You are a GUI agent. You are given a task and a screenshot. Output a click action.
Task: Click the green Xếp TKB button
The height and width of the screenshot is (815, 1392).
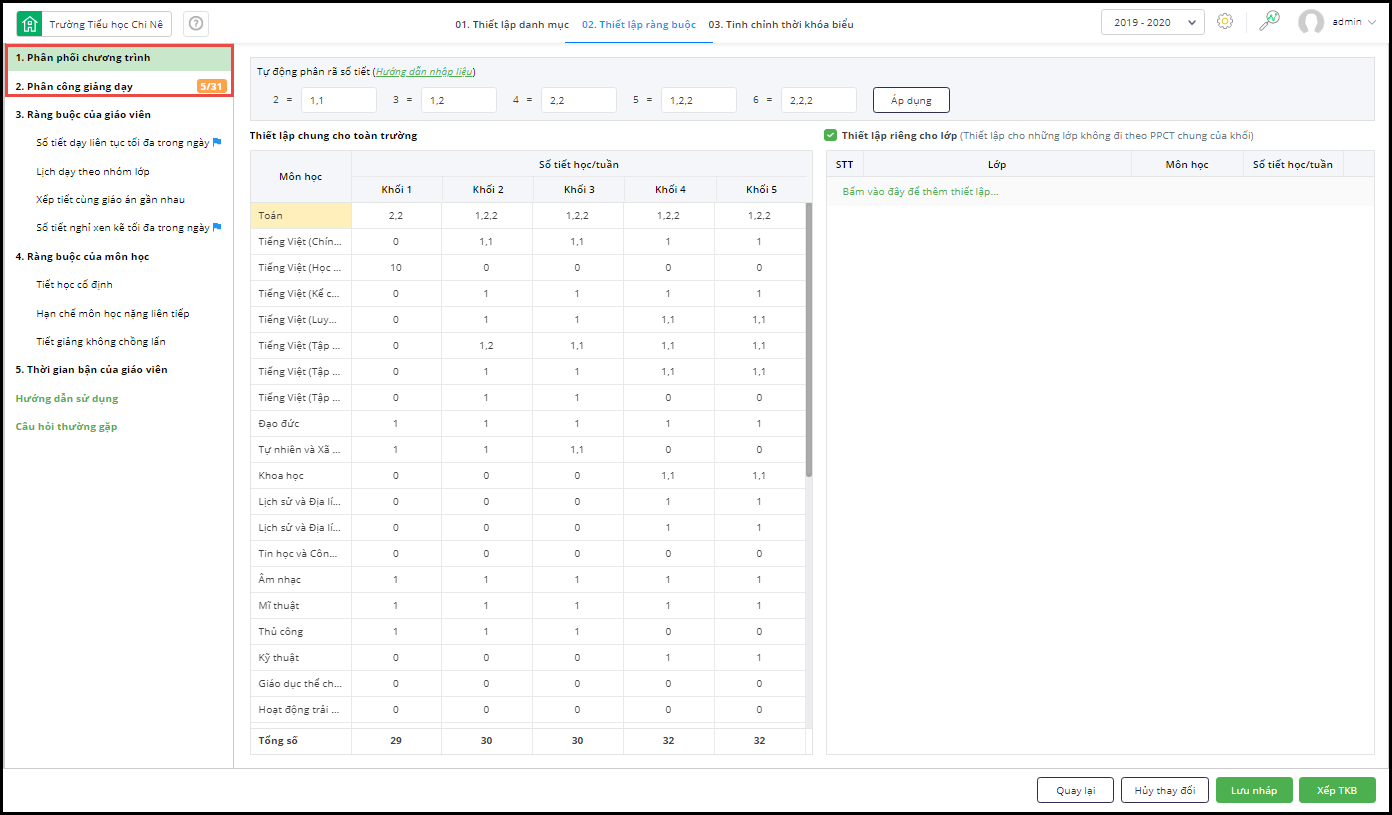tap(1336, 790)
